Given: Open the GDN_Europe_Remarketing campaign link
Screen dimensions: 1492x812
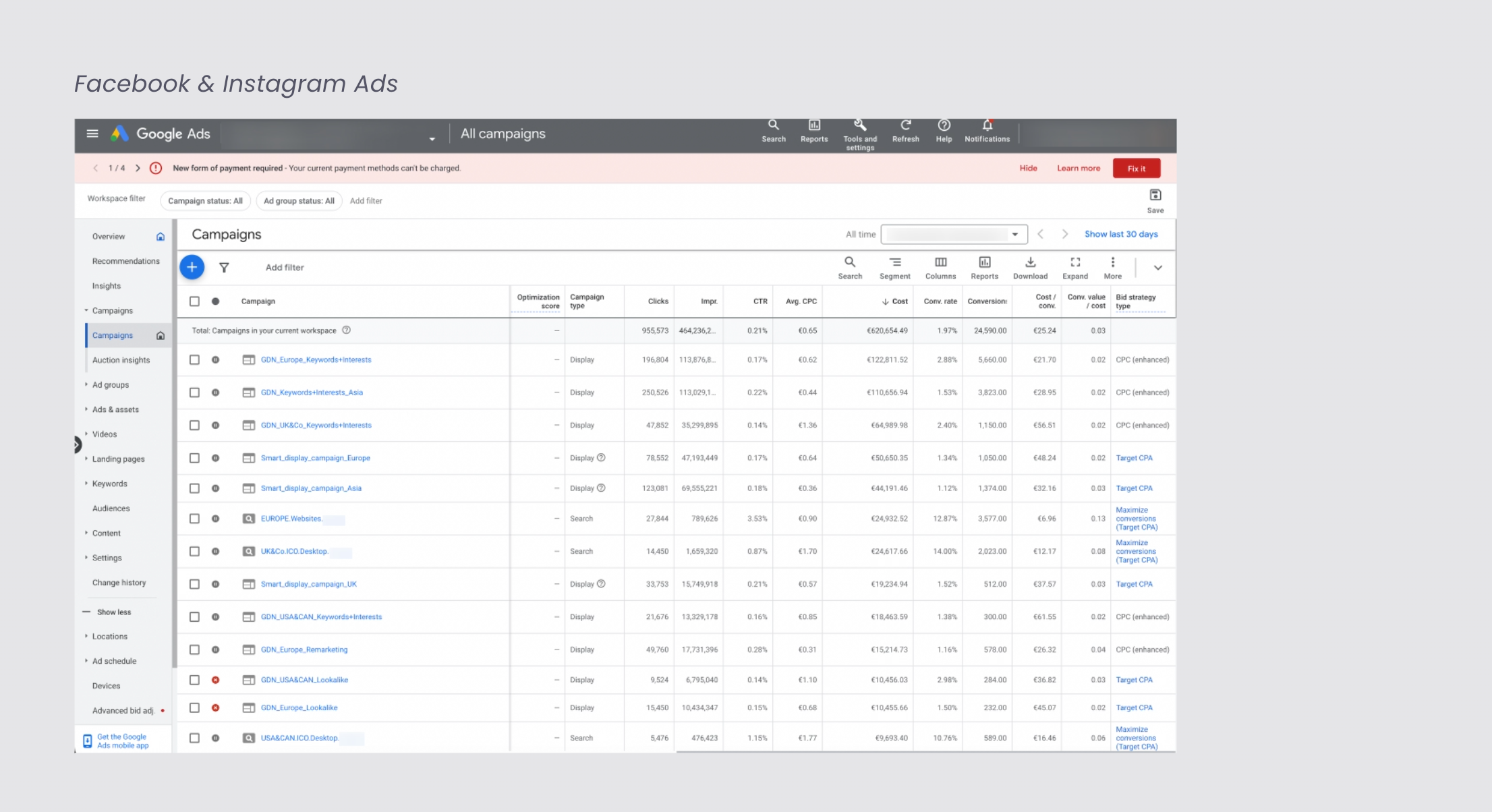Looking at the screenshot, I should tap(304, 649).
